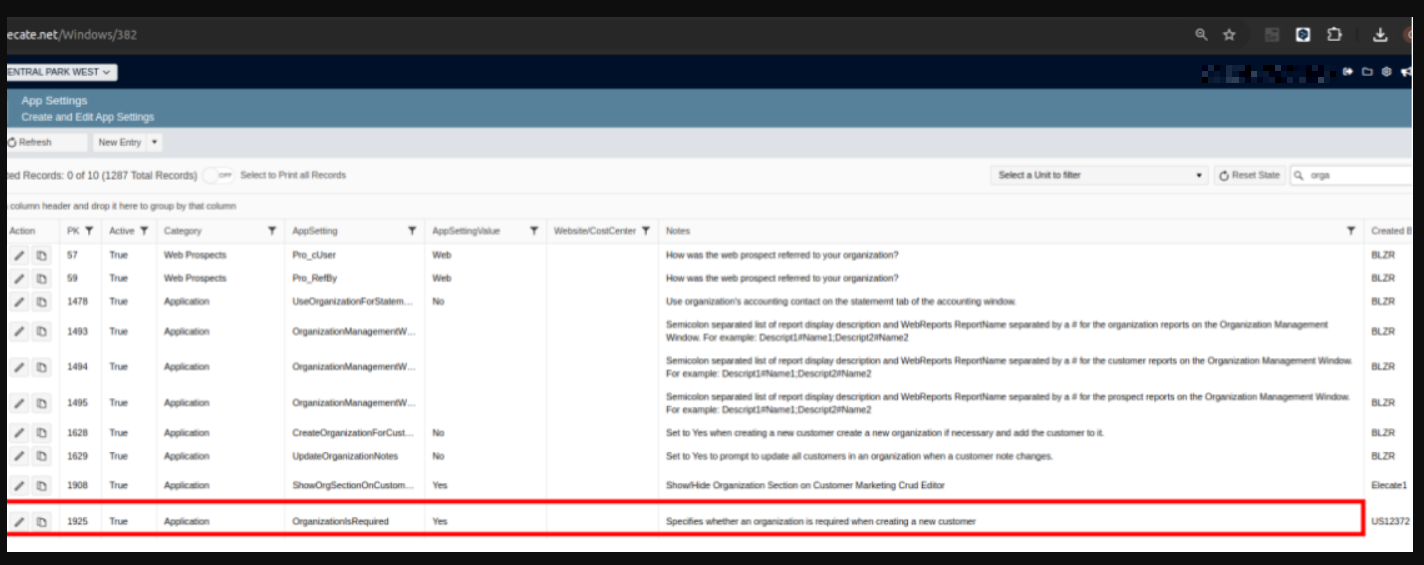This screenshot has width=1424, height=565.
Task: Toggle Select to Print all Records switch
Action: [x=218, y=175]
